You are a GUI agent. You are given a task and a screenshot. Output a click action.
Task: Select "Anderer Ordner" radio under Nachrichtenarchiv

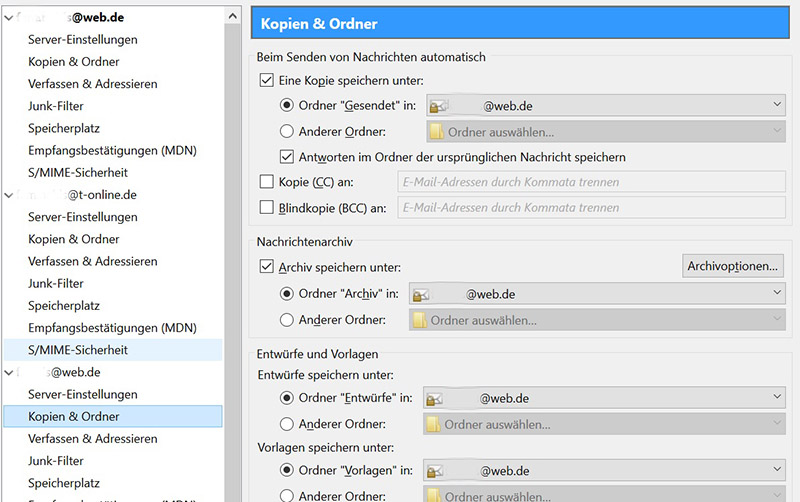[x=287, y=320]
